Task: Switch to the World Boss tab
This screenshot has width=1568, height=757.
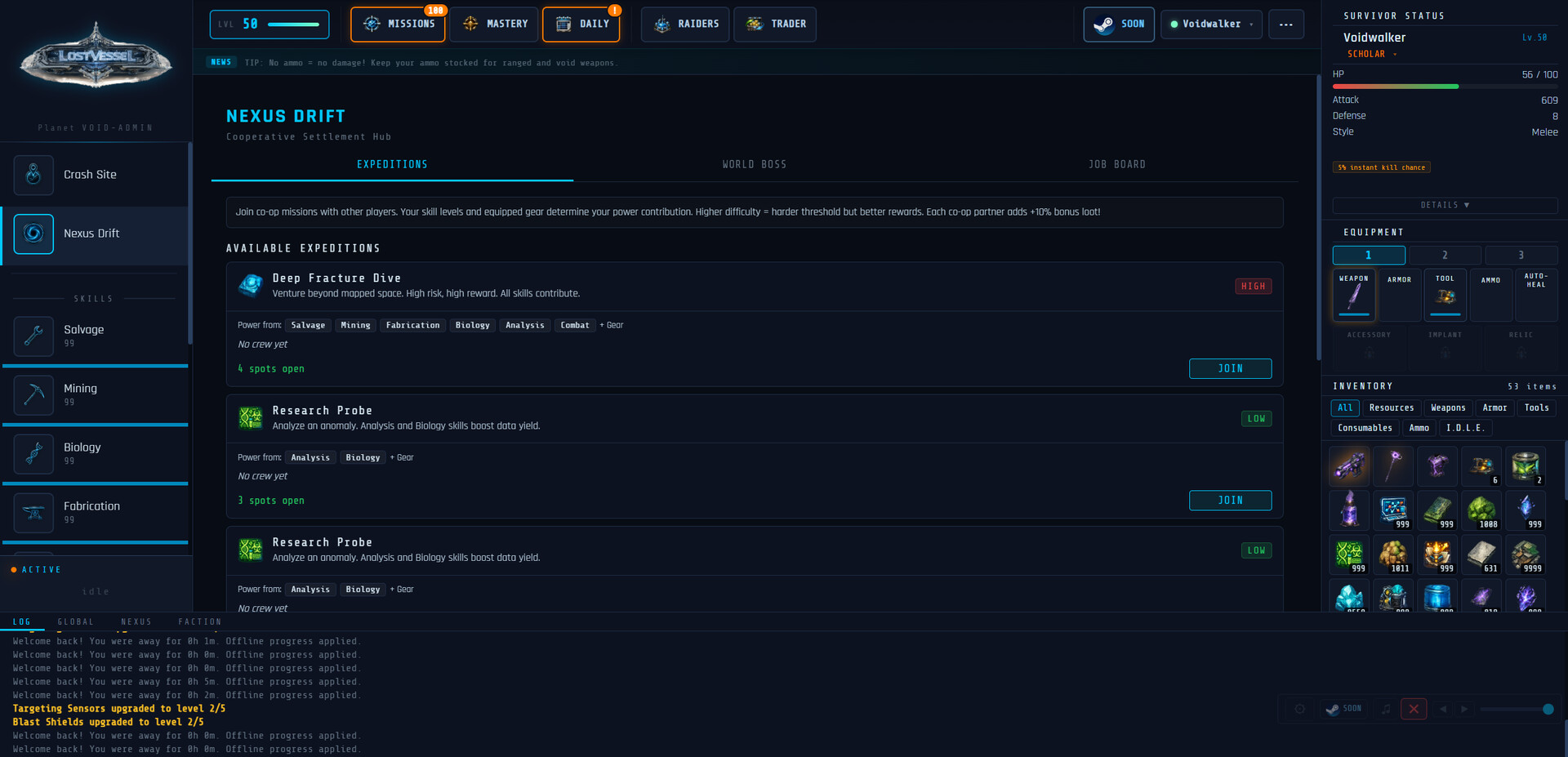Action: click(754, 165)
